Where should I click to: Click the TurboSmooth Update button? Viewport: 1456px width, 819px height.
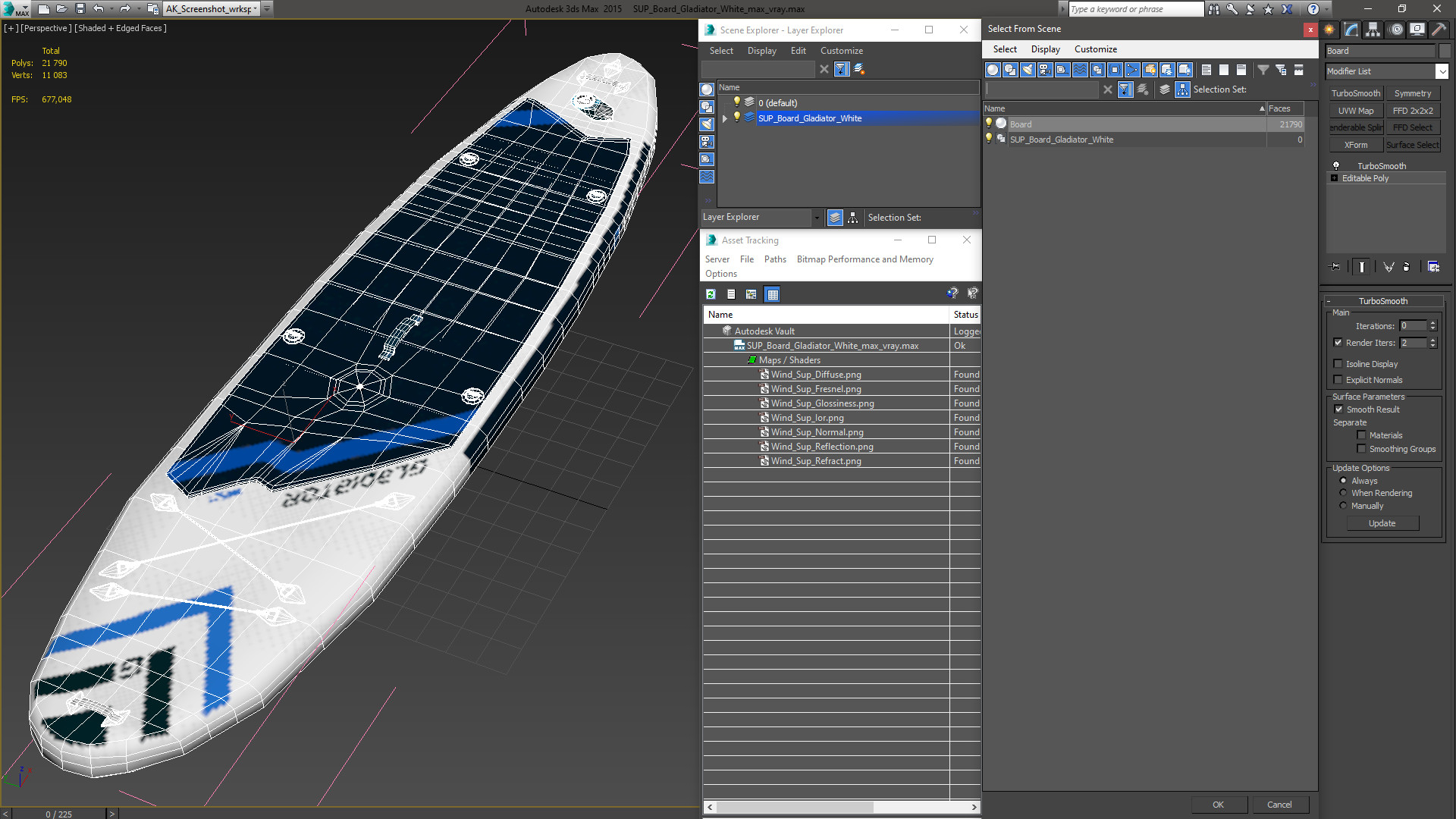point(1382,523)
